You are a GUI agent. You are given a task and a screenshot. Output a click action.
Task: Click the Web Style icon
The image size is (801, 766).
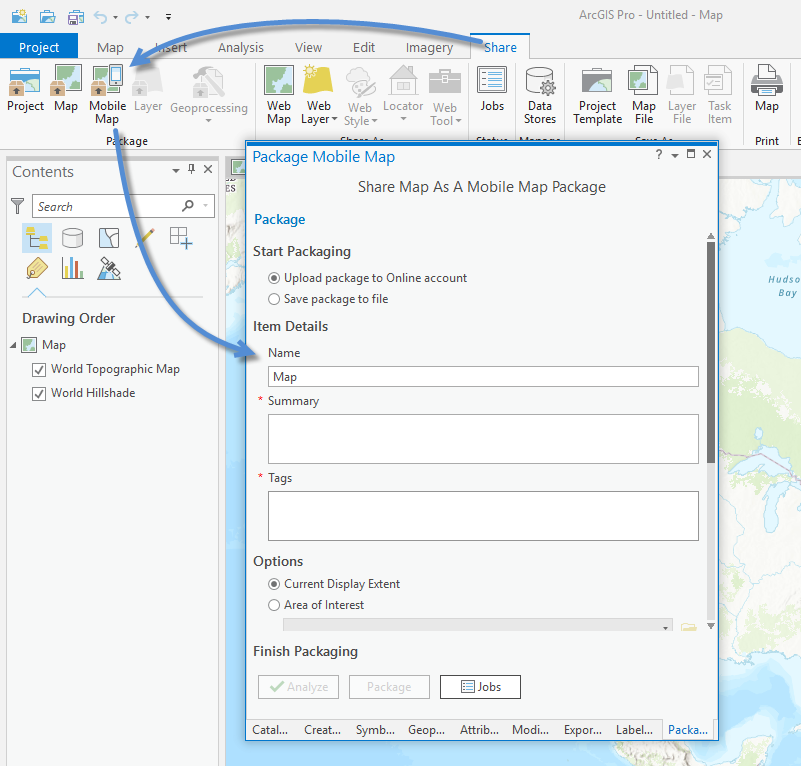point(360,82)
